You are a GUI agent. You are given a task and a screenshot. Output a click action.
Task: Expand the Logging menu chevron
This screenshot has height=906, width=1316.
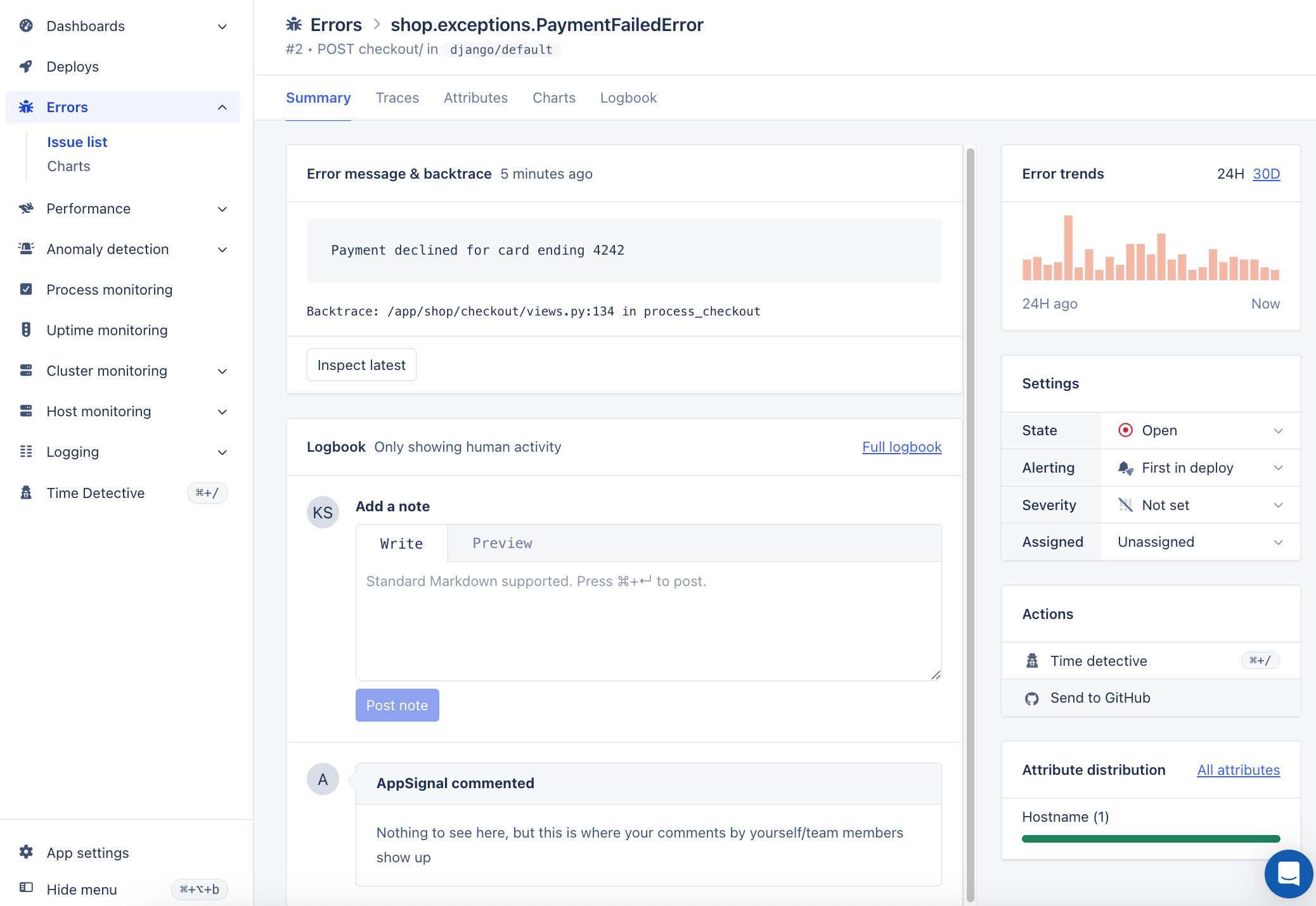click(x=223, y=452)
